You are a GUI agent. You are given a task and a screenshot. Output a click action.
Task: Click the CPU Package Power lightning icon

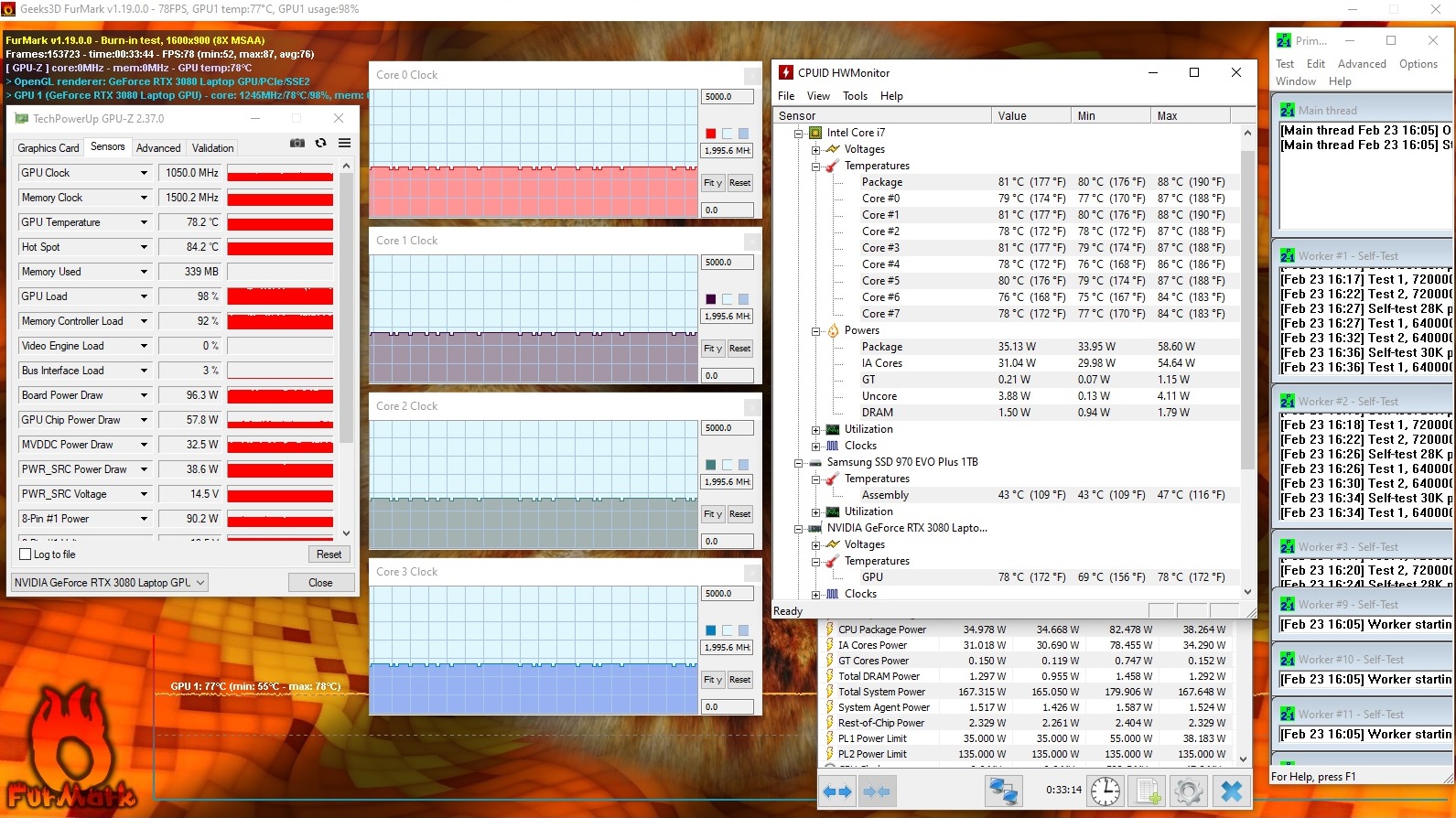click(830, 630)
